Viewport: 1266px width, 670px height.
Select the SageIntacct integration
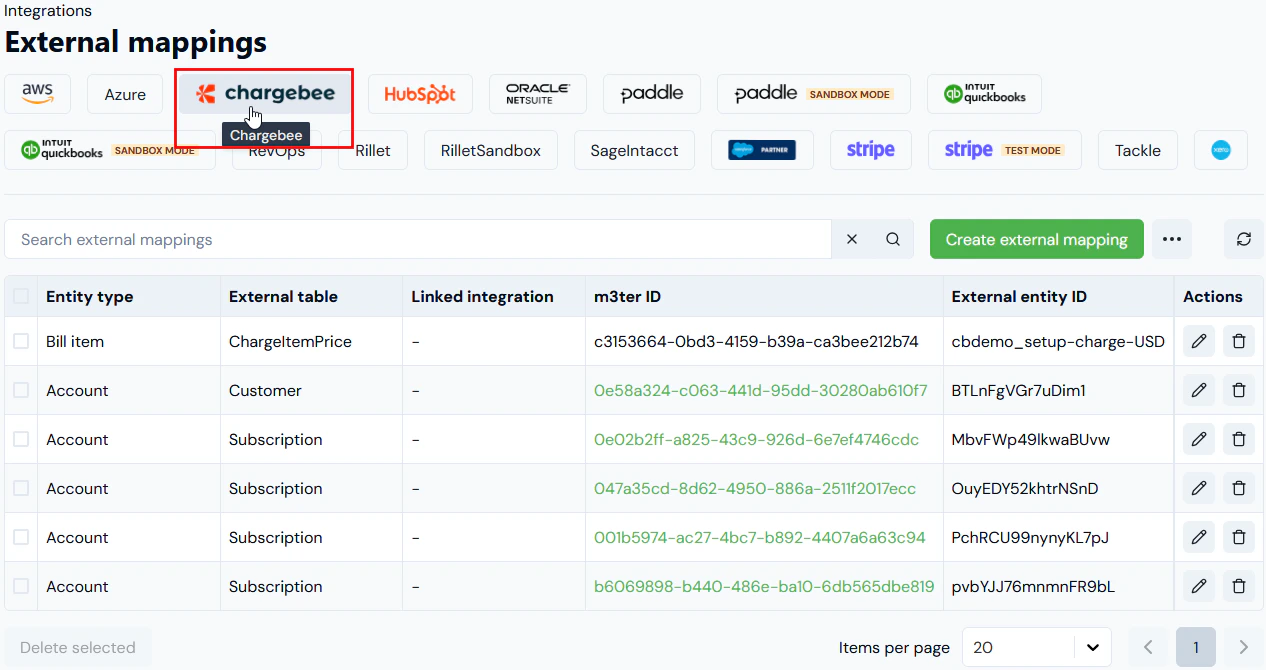coord(635,150)
